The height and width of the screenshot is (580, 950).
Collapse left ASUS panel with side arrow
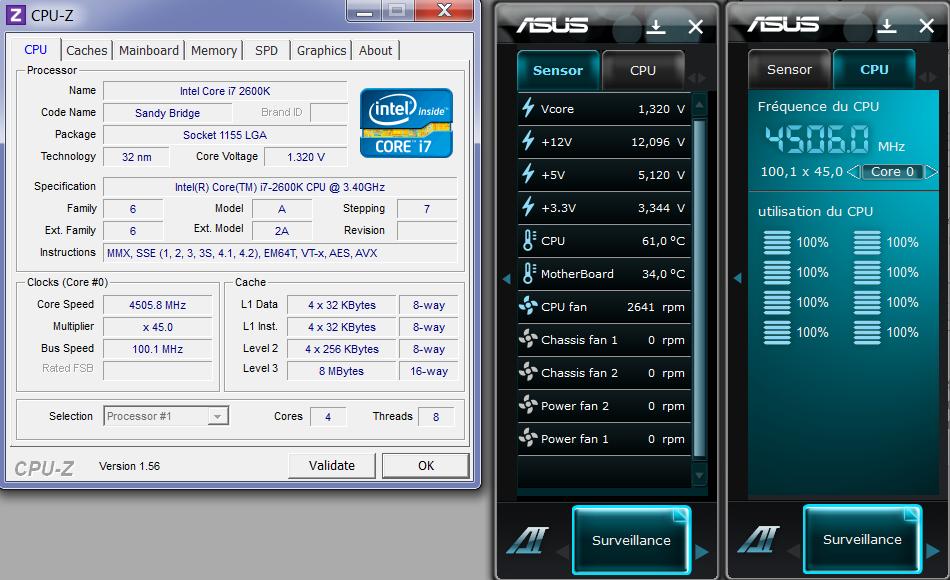507,279
